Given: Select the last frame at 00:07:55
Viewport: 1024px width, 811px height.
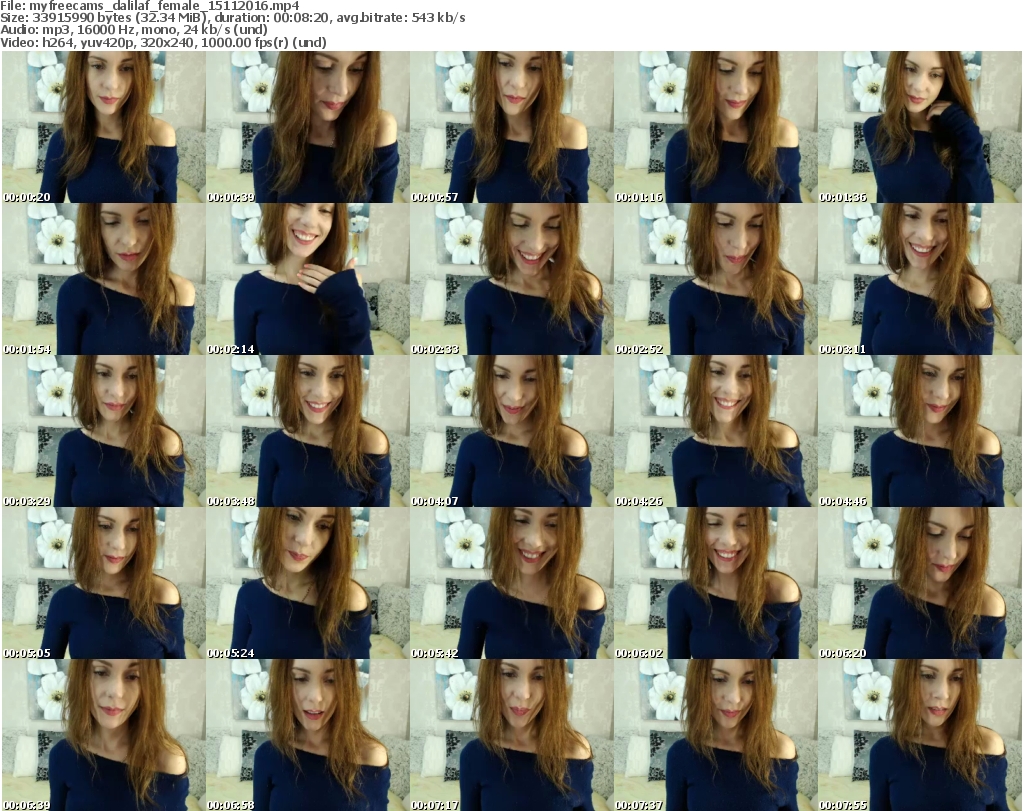Looking at the screenshot, I should [919, 735].
